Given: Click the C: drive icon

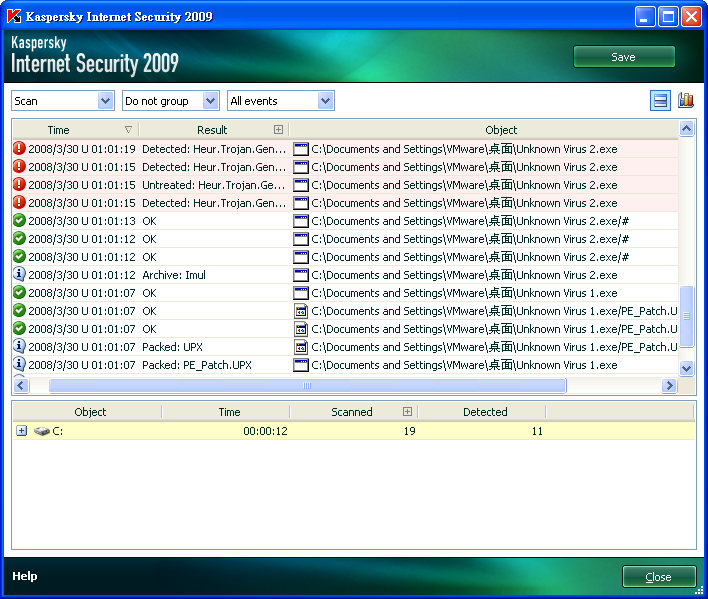Looking at the screenshot, I should click(x=42, y=431).
